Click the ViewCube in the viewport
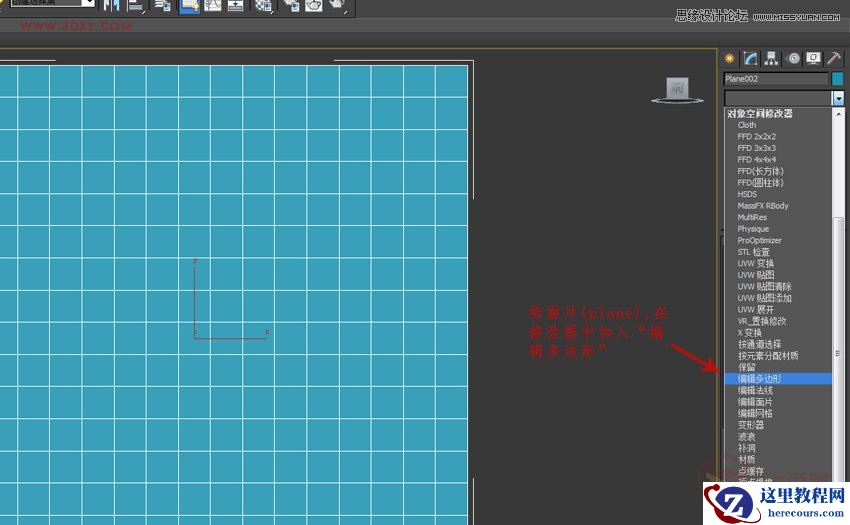 coord(677,89)
